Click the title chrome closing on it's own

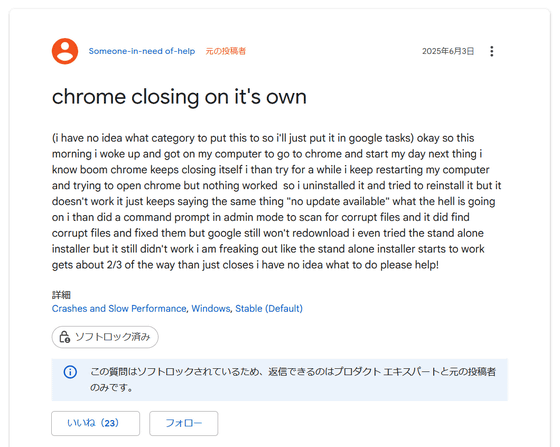(179, 97)
